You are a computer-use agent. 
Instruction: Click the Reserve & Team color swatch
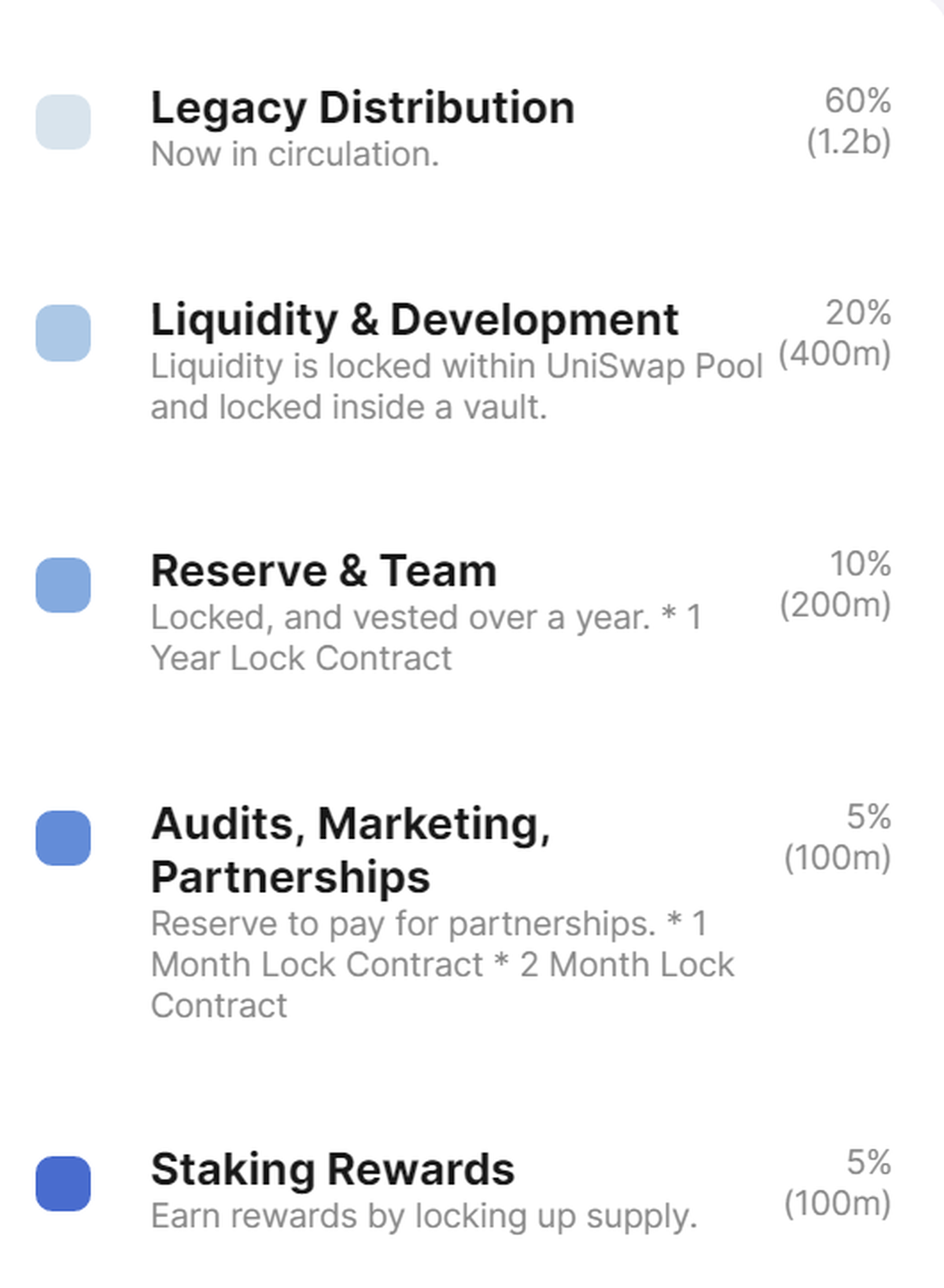63,585
